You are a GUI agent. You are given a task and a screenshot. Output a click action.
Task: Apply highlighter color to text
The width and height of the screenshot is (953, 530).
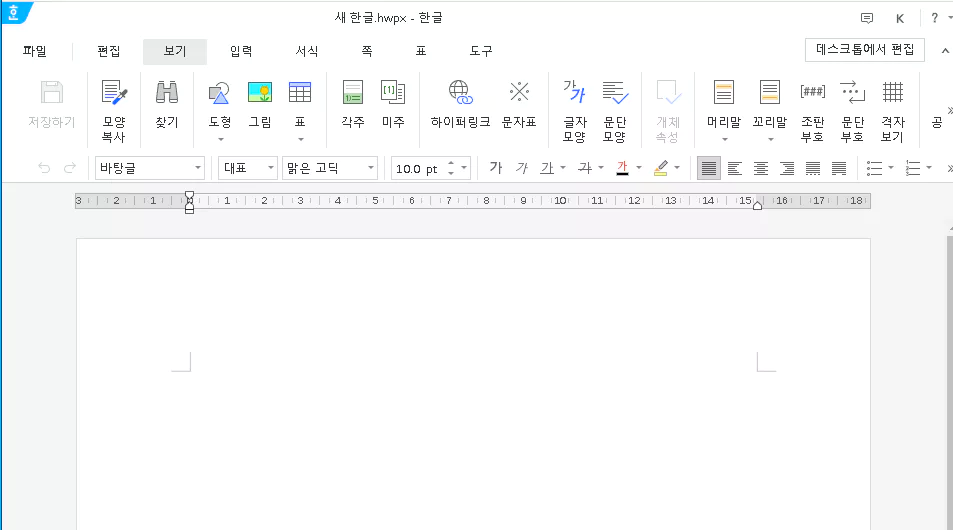click(661, 168)
